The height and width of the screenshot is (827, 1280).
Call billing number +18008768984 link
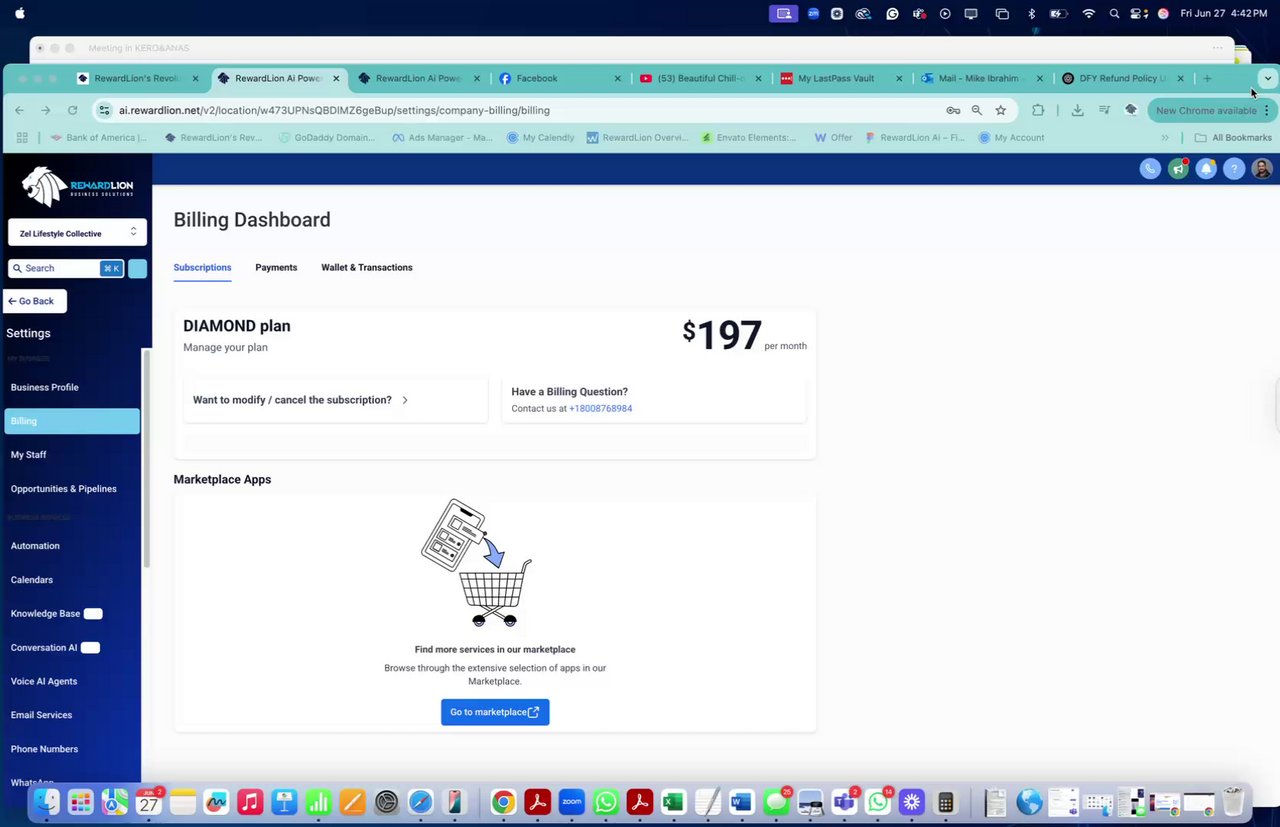600,409
